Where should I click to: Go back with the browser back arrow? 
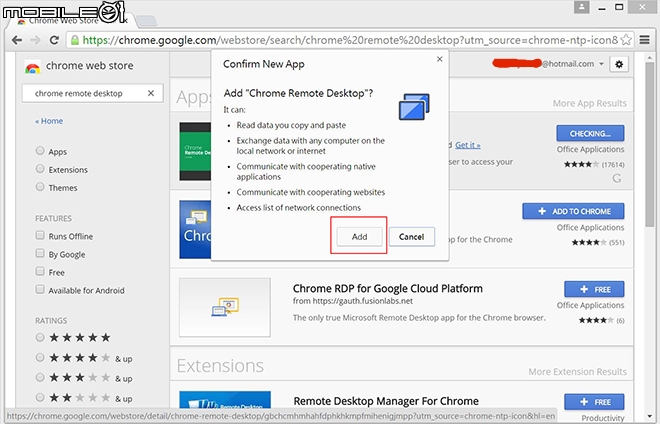tap(17, 40)
